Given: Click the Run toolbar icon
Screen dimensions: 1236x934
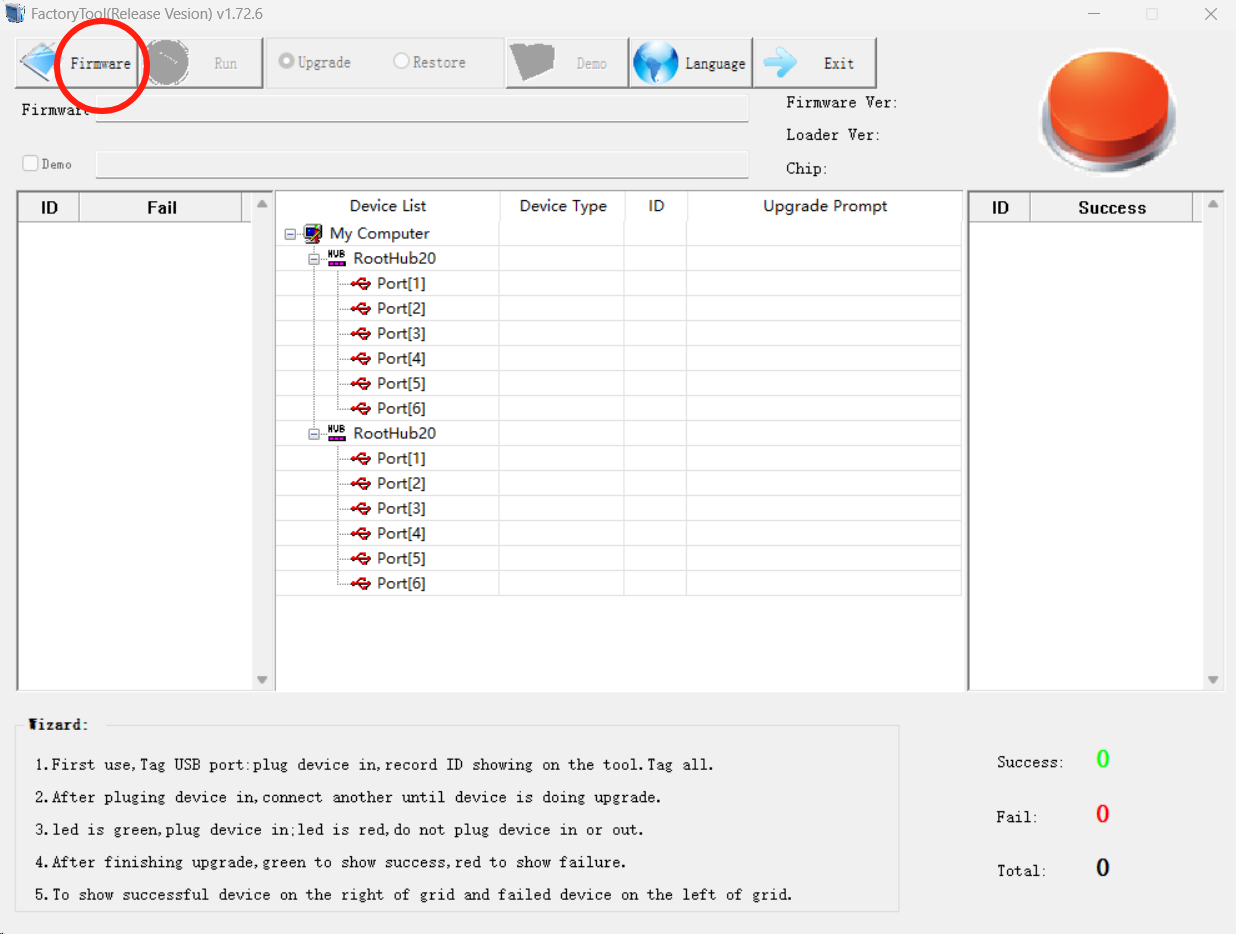Looking at the screenshot, I should [x=170, y=63].
